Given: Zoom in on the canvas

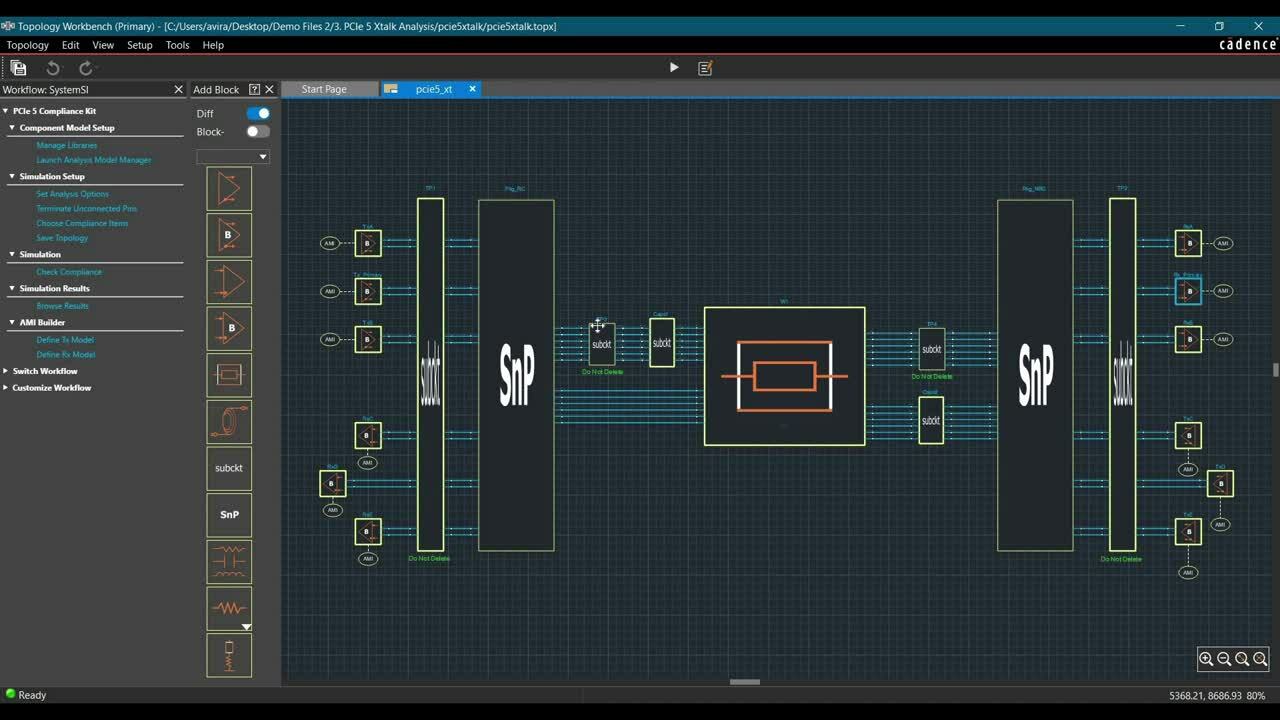Looking at the screenshot, I should click(x=1206, y=659).
